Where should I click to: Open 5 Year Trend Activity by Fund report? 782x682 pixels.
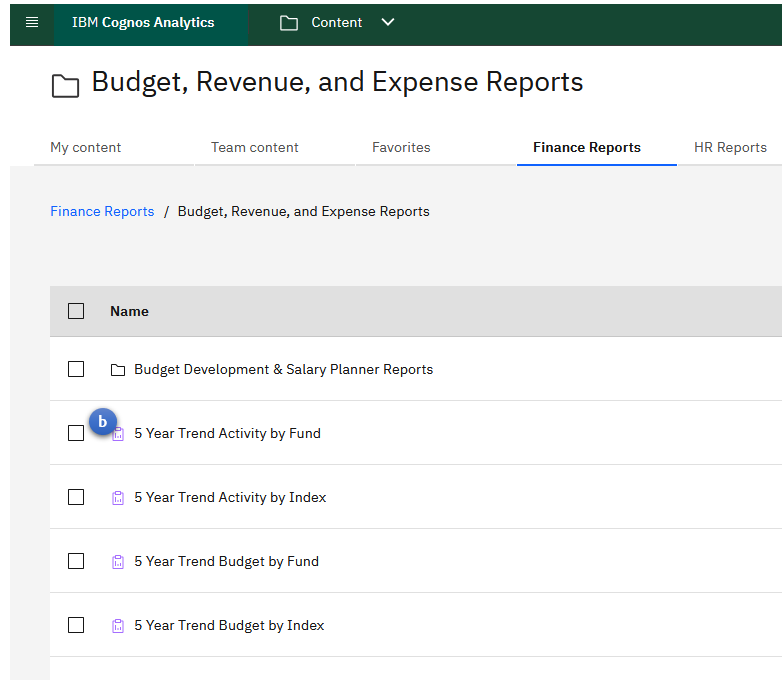(227, 434)
